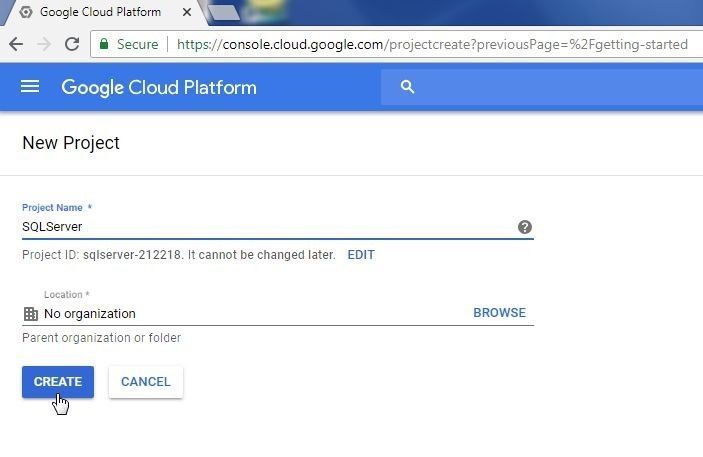This screenshot has height=457, width=703.
Task: Go back with the browser back arrow
Action: coord(16,44)
